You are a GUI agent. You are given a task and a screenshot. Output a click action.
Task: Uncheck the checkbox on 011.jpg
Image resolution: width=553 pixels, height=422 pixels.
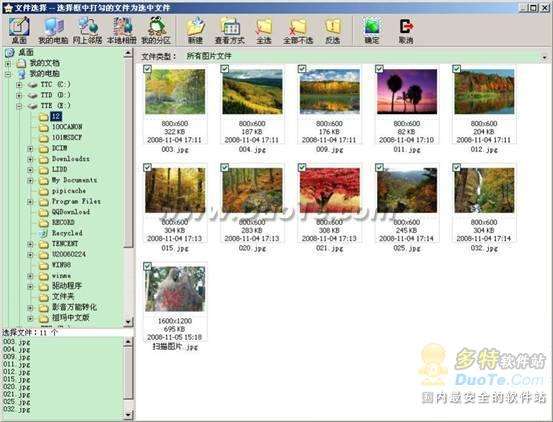point(379,69)
